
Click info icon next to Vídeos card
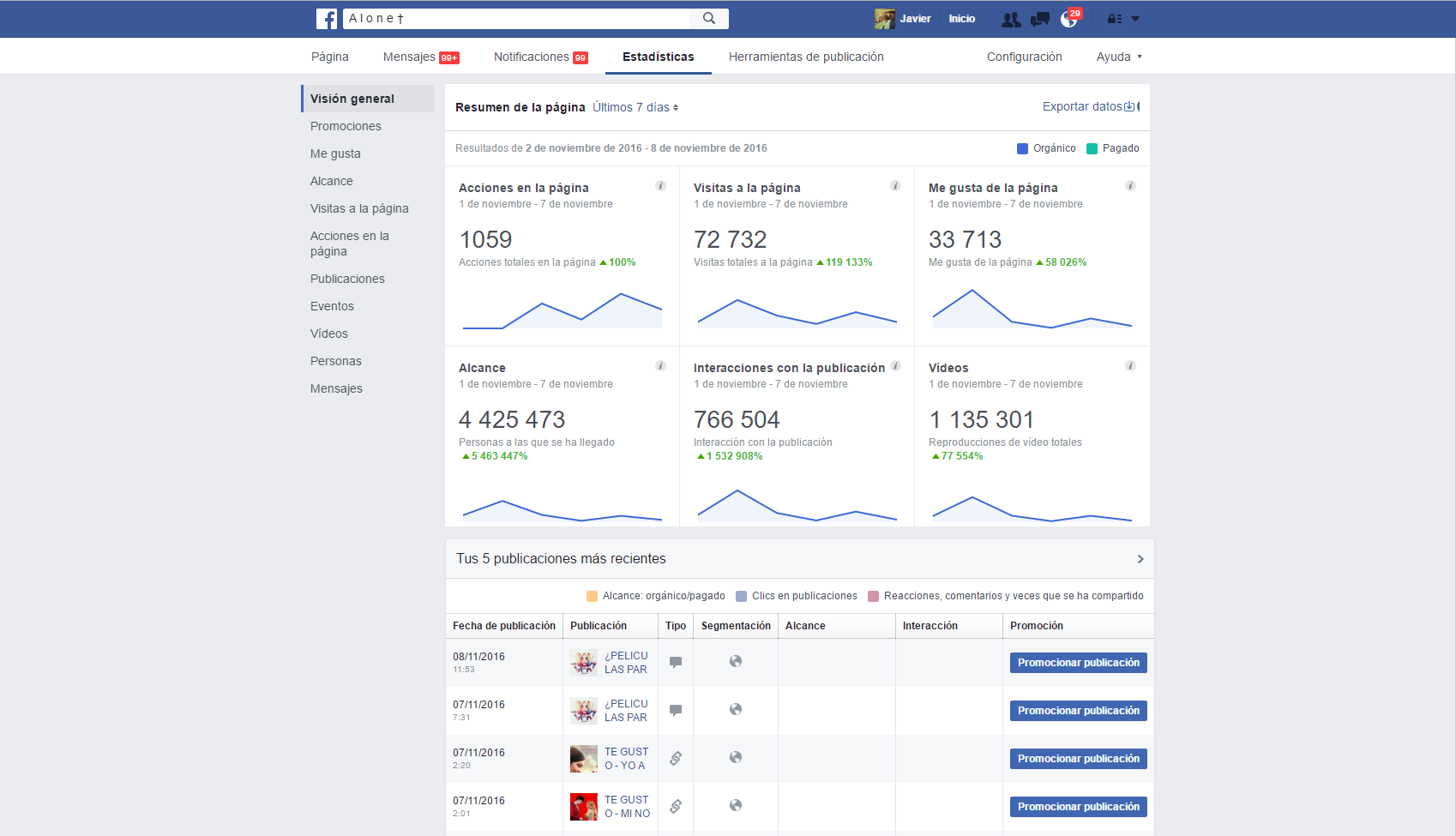coord(1130,365)
